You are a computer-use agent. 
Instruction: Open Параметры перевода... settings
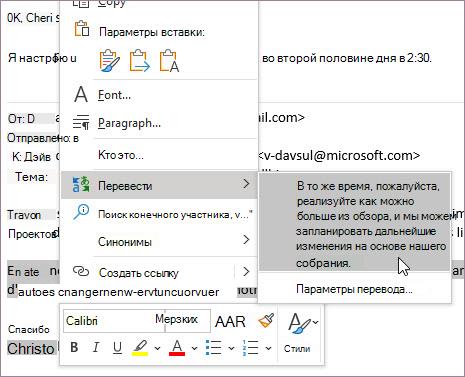(354, 289)
